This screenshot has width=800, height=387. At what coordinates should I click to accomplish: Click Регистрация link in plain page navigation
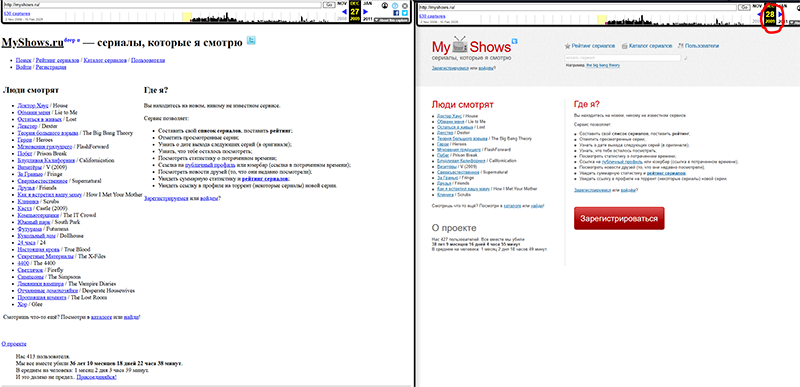coord(51,67)
